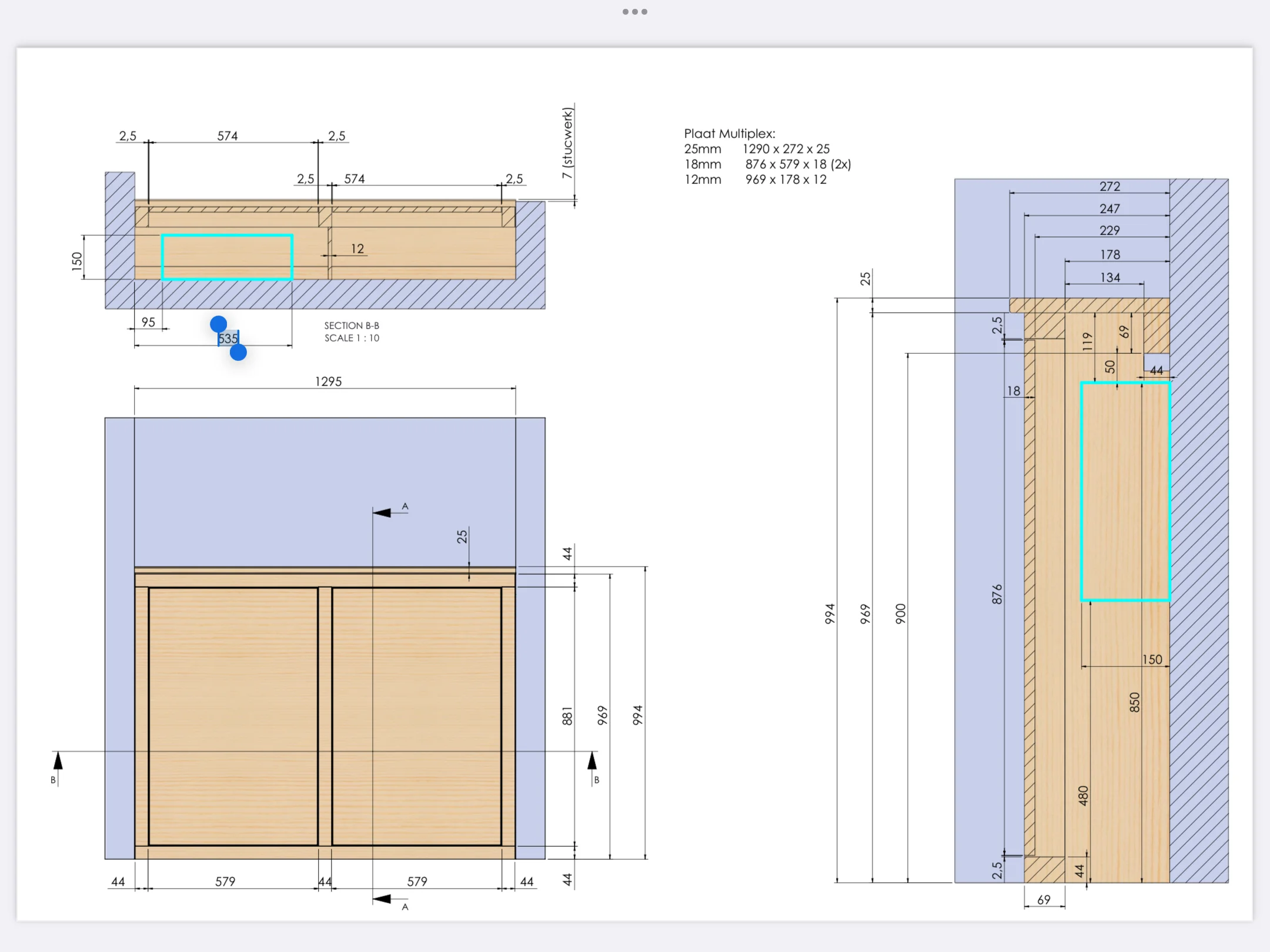The image size is (1270, 952).
Task: Select the '969 x 178 x 12' plate size
Action: 786,180
